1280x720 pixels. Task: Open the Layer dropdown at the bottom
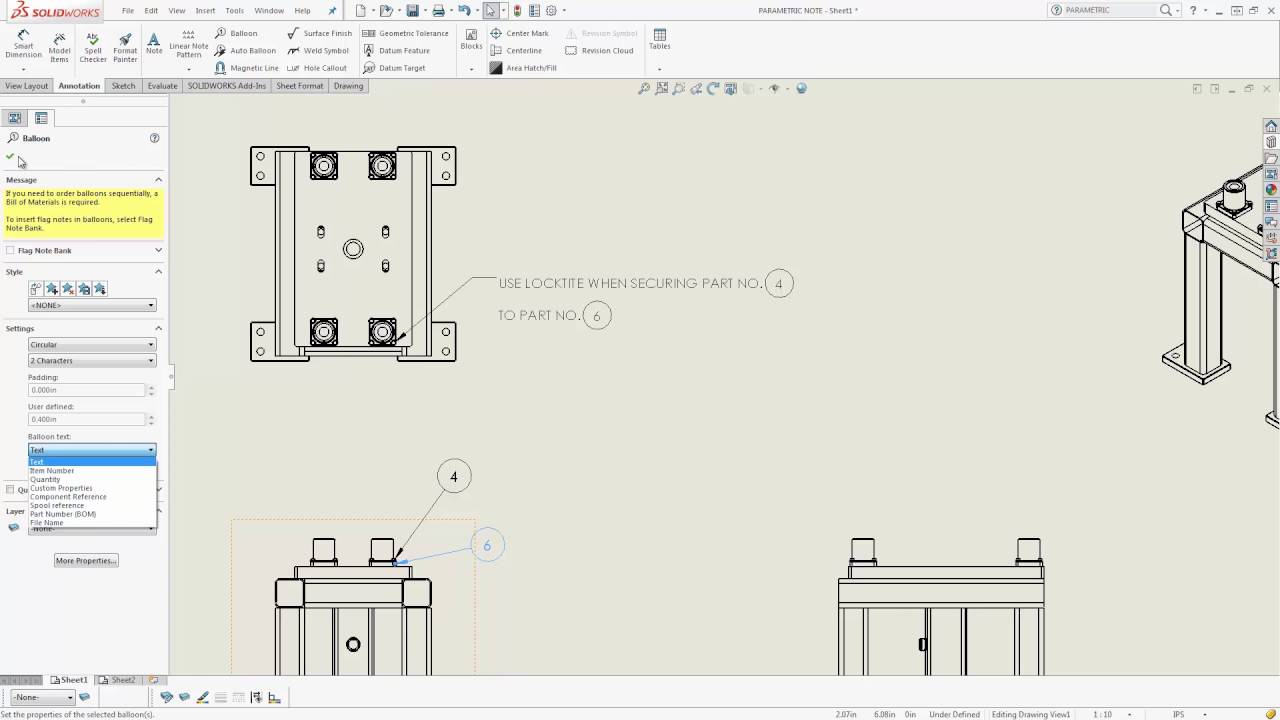40,697
